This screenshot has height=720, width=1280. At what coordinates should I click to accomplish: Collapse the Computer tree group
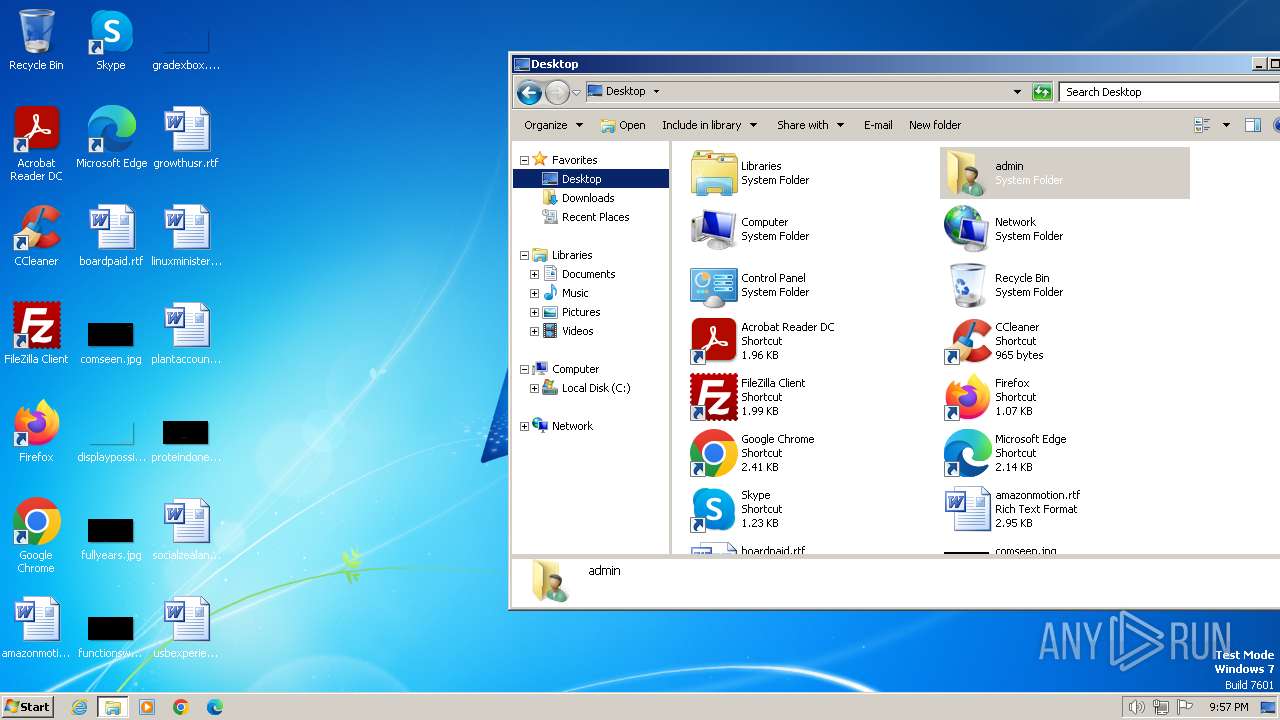(x=524, y=369)
